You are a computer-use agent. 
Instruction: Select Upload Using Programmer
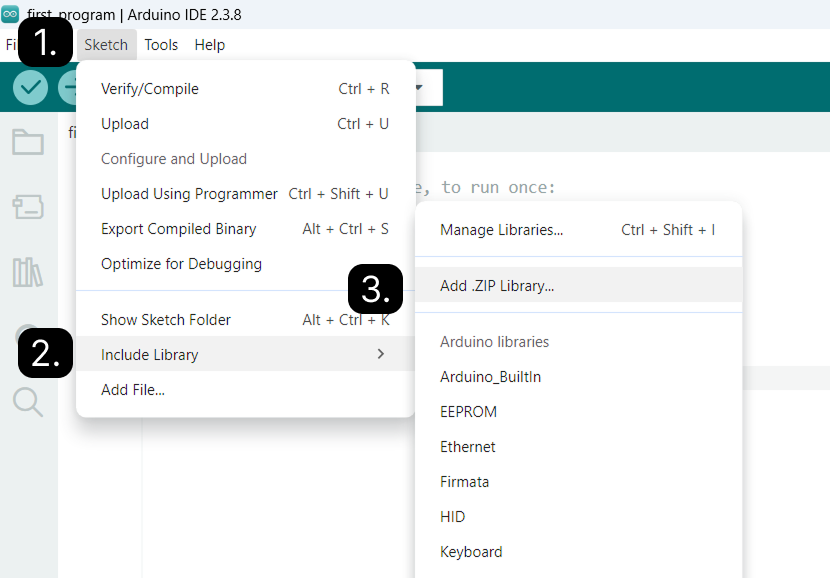coord(245,194)
